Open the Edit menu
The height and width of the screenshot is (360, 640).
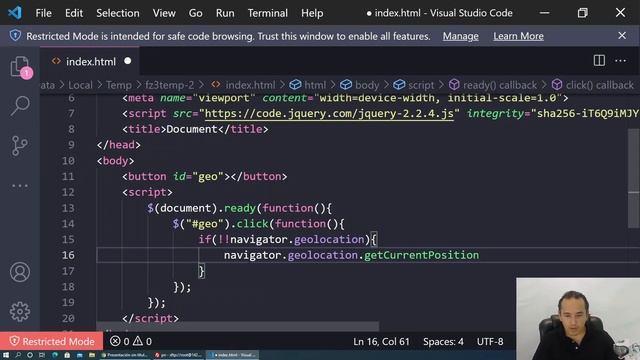(x=74, y=13)
